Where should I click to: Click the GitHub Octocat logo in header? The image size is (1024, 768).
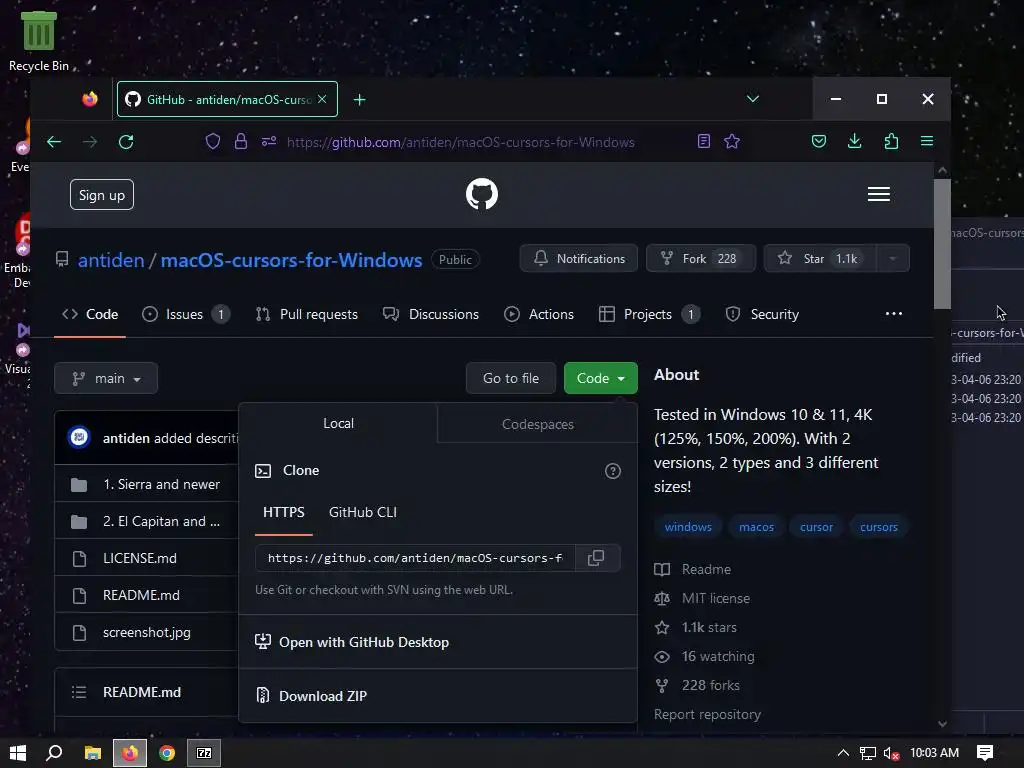click(482, 194)
